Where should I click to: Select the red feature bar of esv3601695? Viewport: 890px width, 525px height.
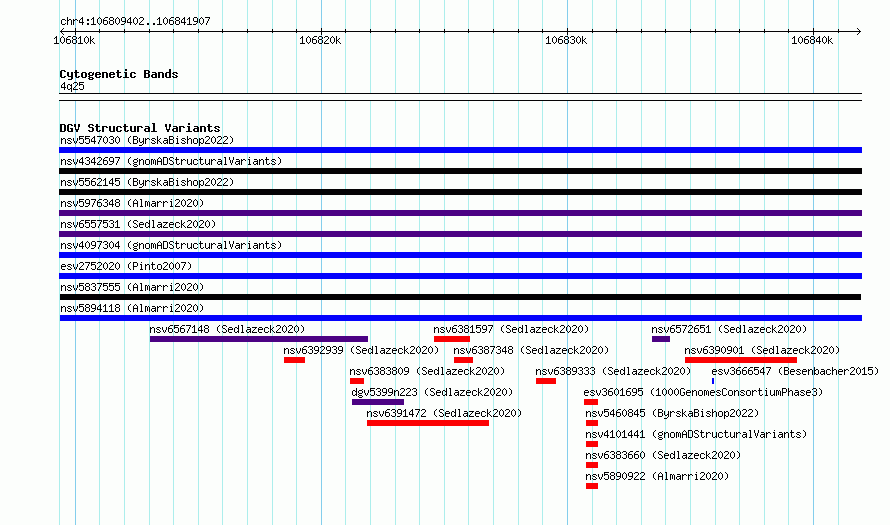pyautogui.click(x=591, y=402)
